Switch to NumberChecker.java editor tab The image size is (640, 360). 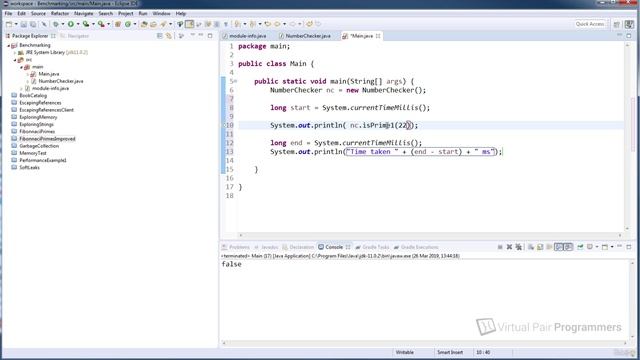coord(308,36)
